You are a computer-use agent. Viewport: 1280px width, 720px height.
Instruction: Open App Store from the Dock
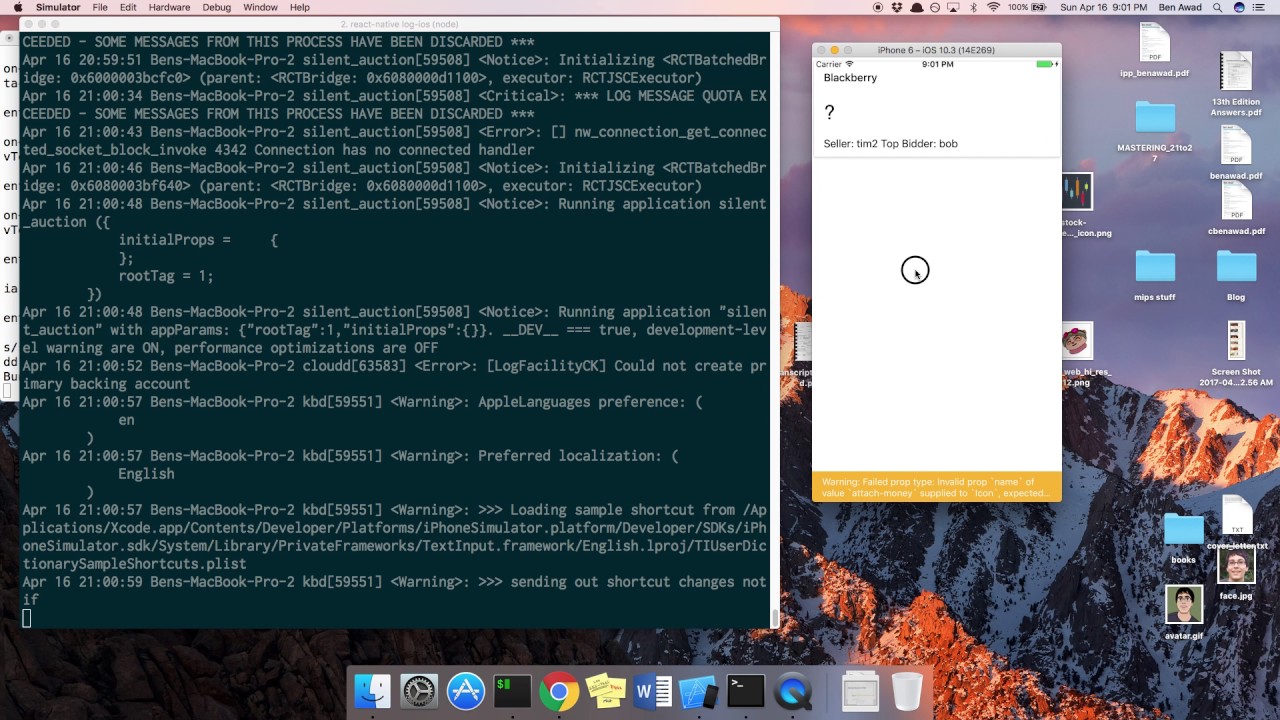466,691
